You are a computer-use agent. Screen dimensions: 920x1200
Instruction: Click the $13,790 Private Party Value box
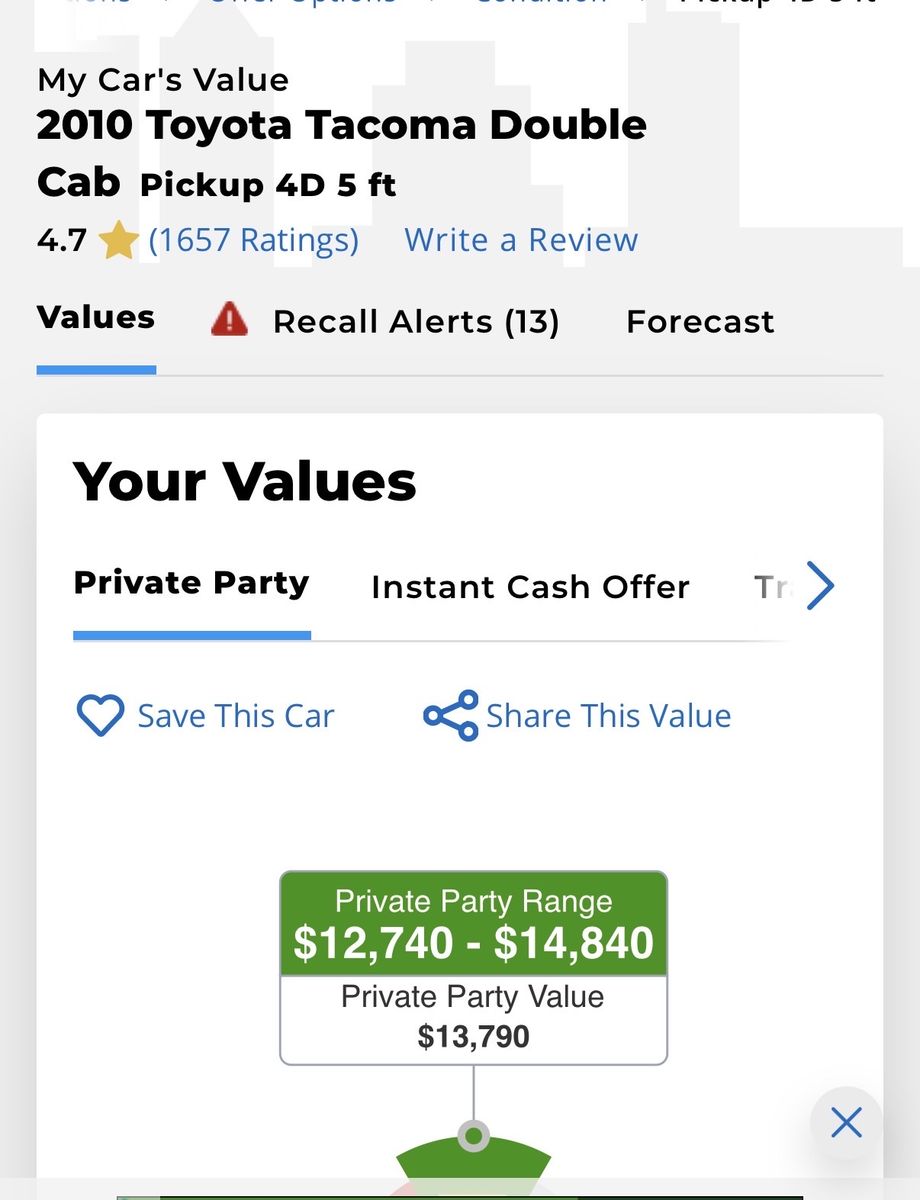pos(473,1020)
